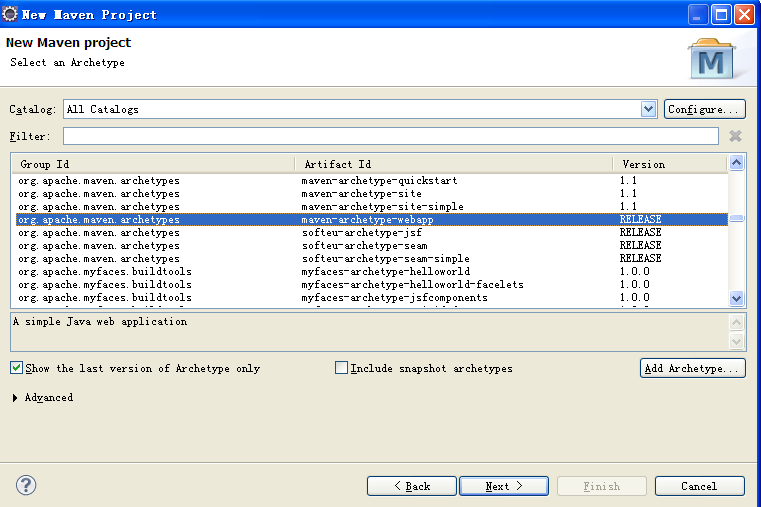Image resolution: width=761 pixels, height=507 pixels.
Task: Open the Catalog dropdown arrow
Action: coord(648,109)
